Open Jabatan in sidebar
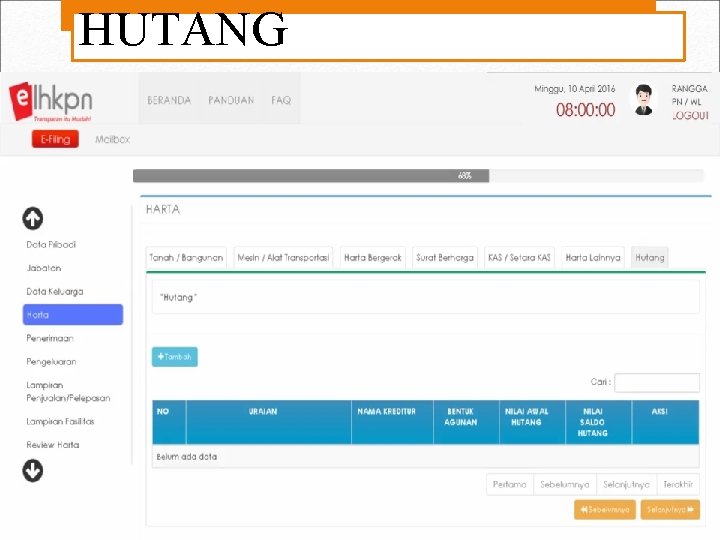The image size is (720, 540). pyautogui.click(x=44, y=268)
